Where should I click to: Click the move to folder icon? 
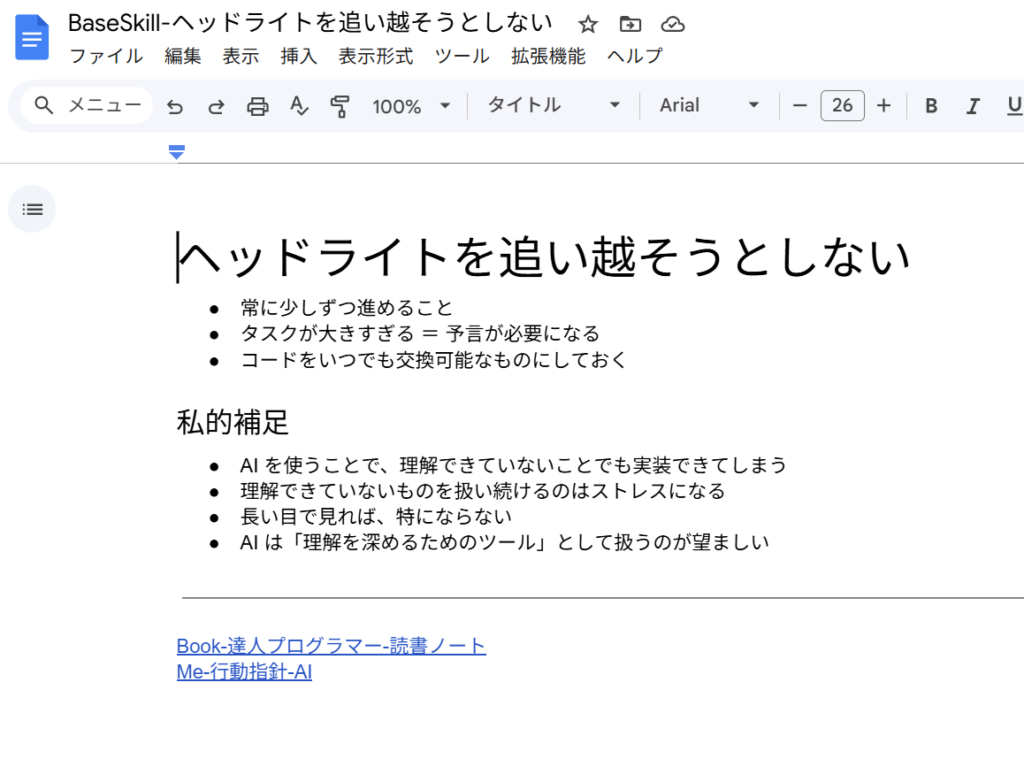pyautogui.click(x=630, y=24)
